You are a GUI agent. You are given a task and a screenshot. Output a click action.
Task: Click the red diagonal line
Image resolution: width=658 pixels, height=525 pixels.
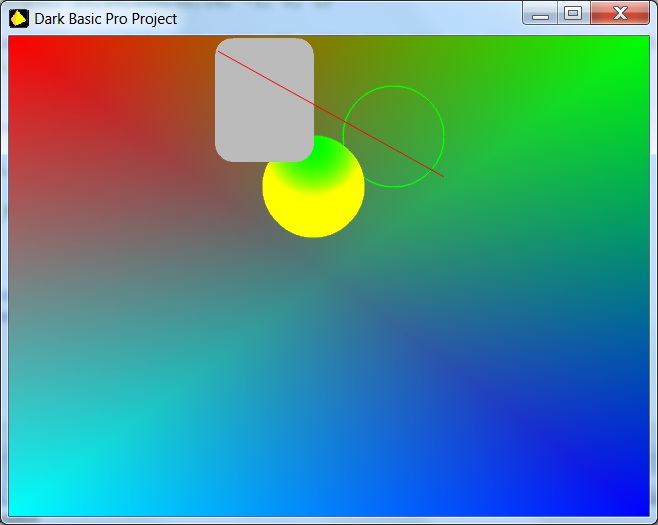point(330,114)
